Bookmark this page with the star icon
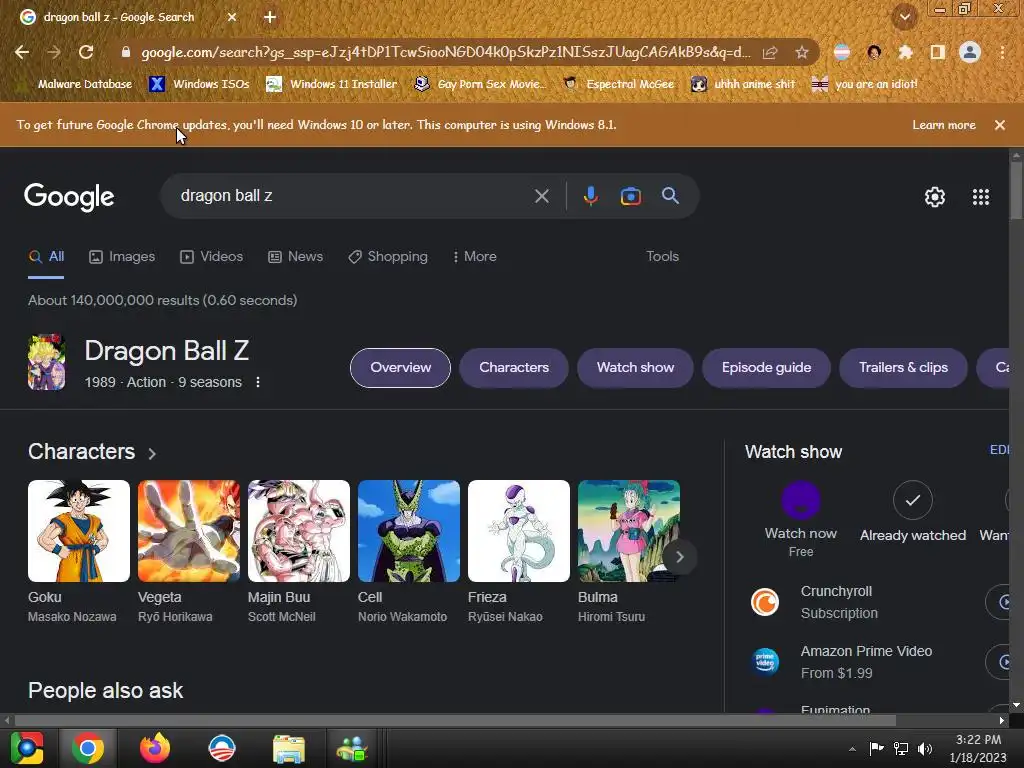 (x=802, y=52)
